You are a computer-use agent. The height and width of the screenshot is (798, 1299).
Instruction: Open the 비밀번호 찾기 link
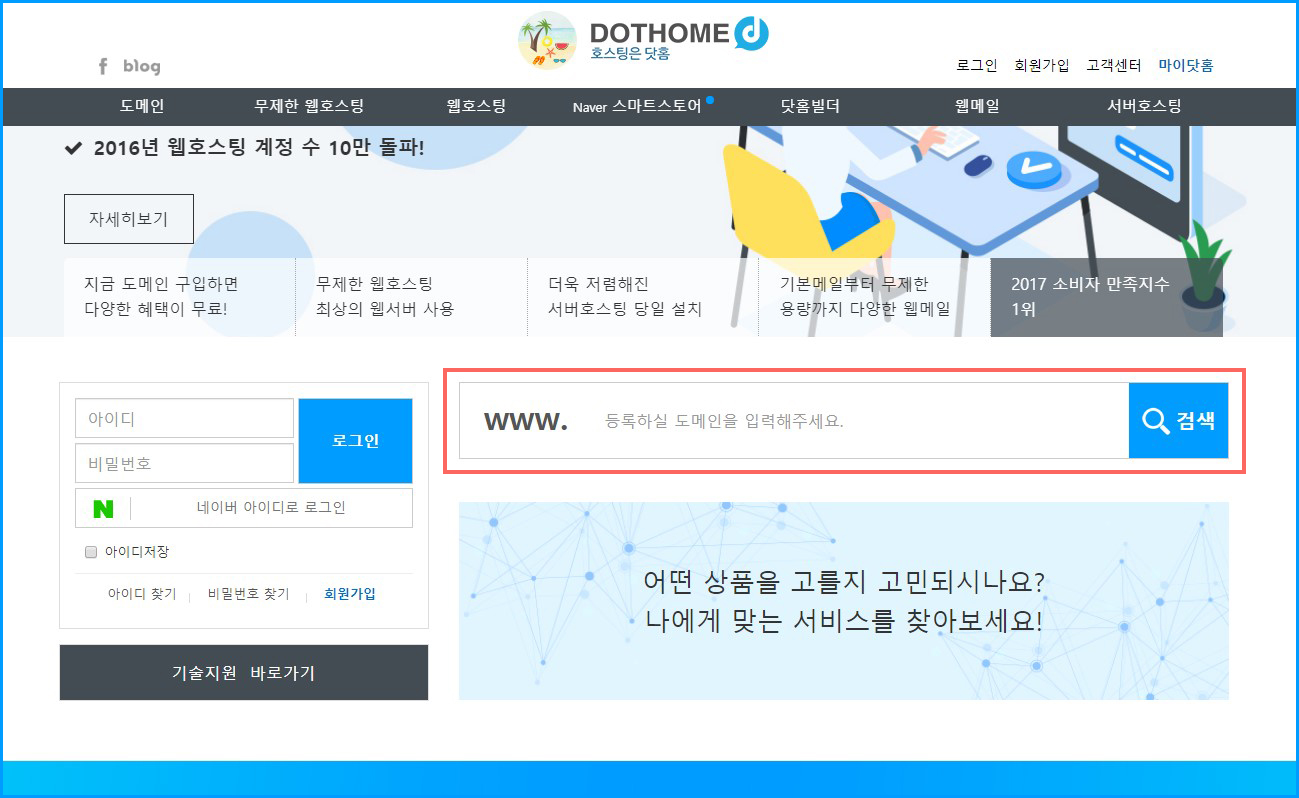click(249, 594)
